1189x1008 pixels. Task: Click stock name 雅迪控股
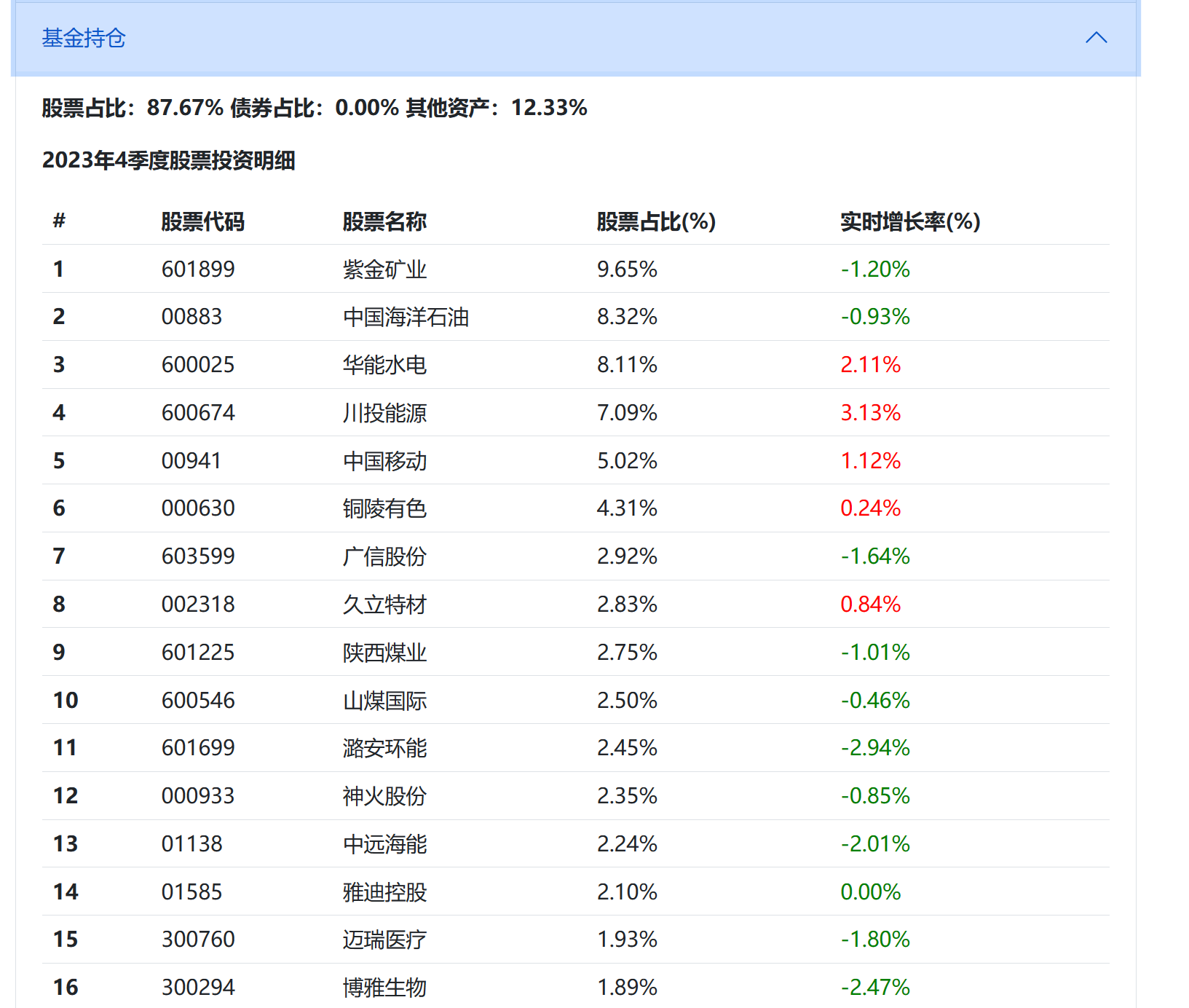384,892
